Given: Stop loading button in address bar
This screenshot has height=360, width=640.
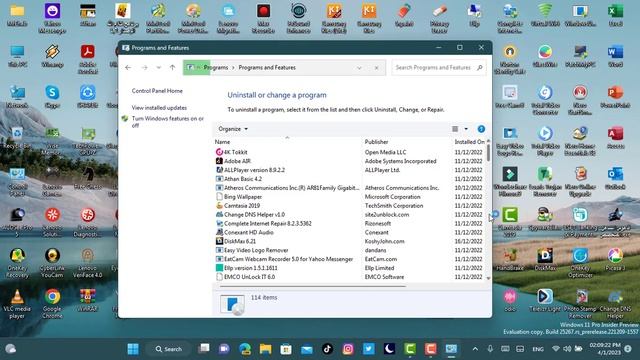Looking at the screenshot, I should tap(376, 68).
